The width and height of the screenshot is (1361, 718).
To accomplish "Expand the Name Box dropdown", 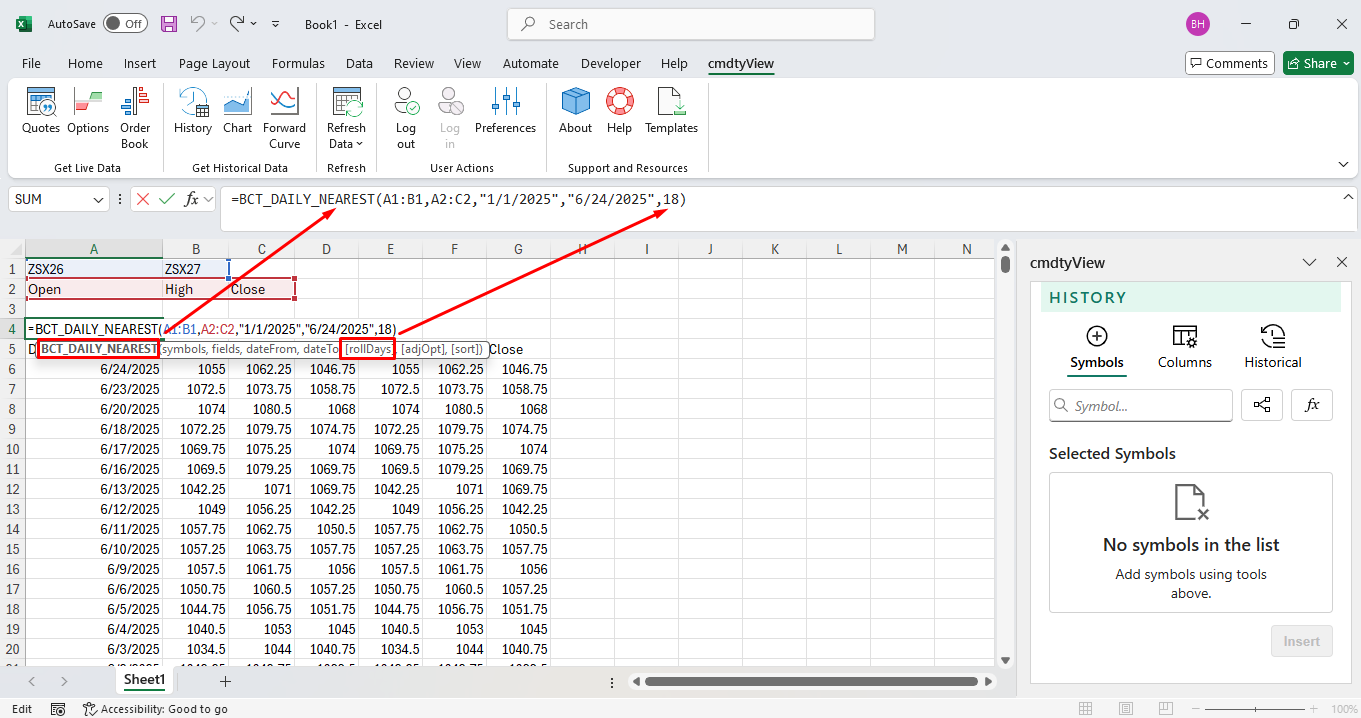I will 98,199.
